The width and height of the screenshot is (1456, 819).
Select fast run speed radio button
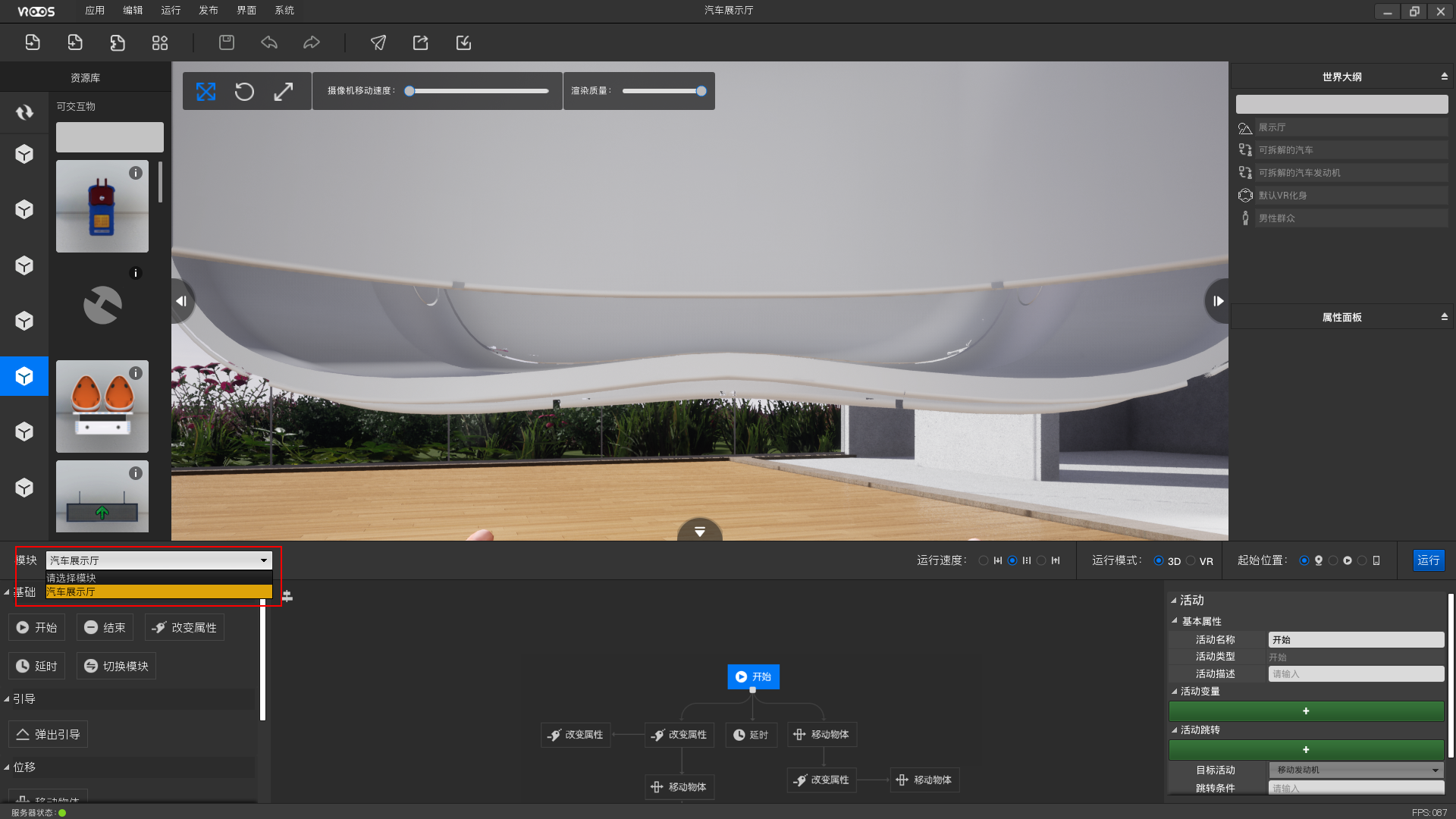[1041, 560]
